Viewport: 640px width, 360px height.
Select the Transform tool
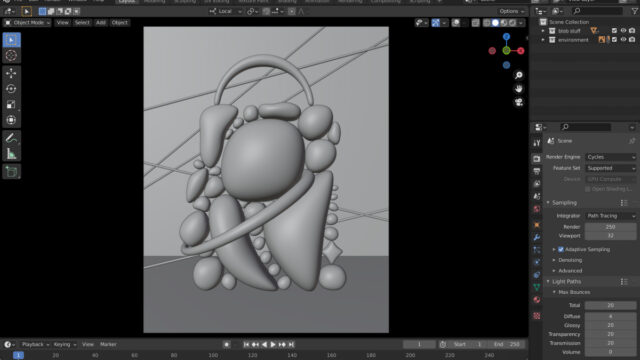tap(11, 120)
